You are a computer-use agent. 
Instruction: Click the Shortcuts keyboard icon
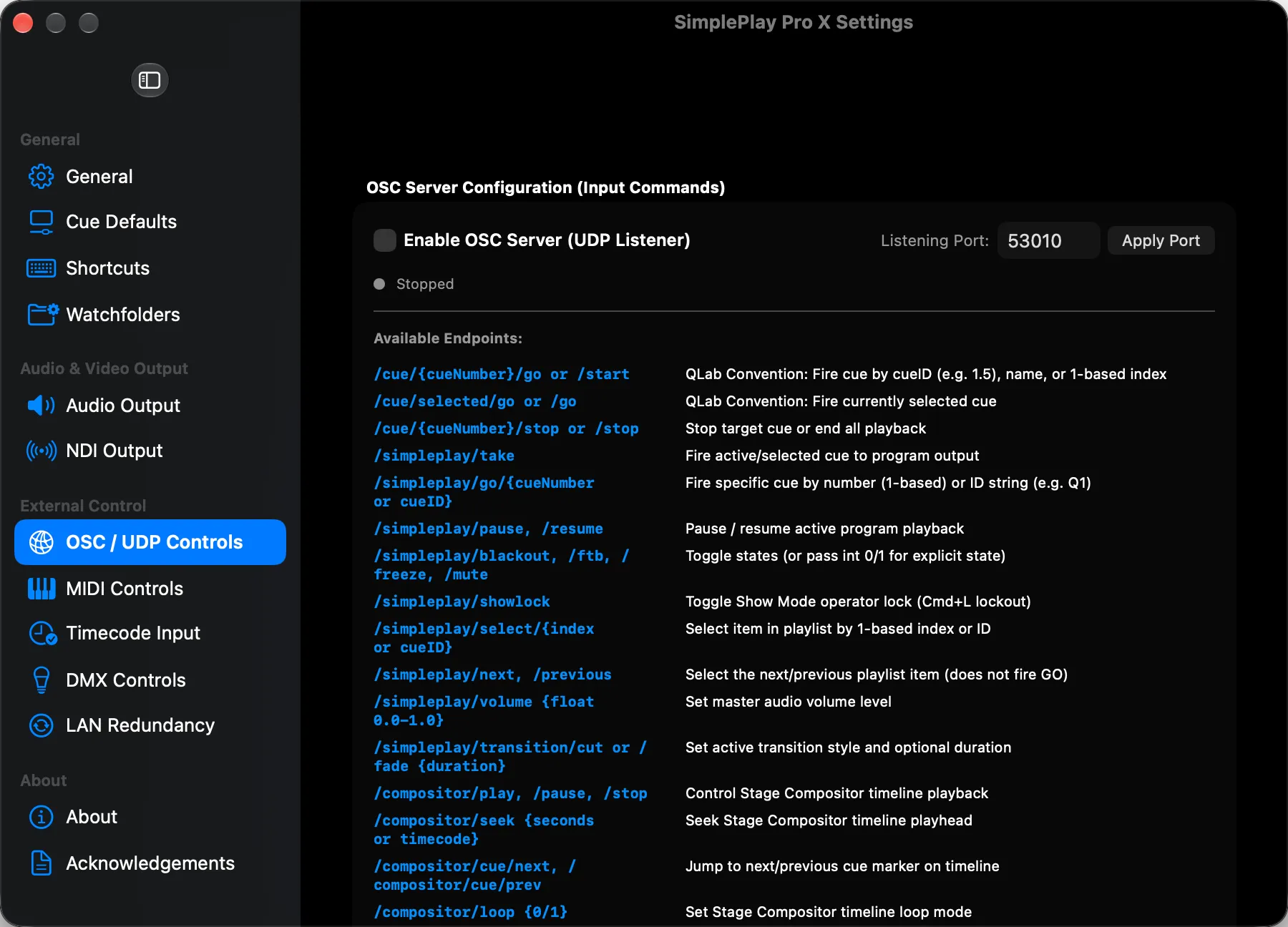41,268
